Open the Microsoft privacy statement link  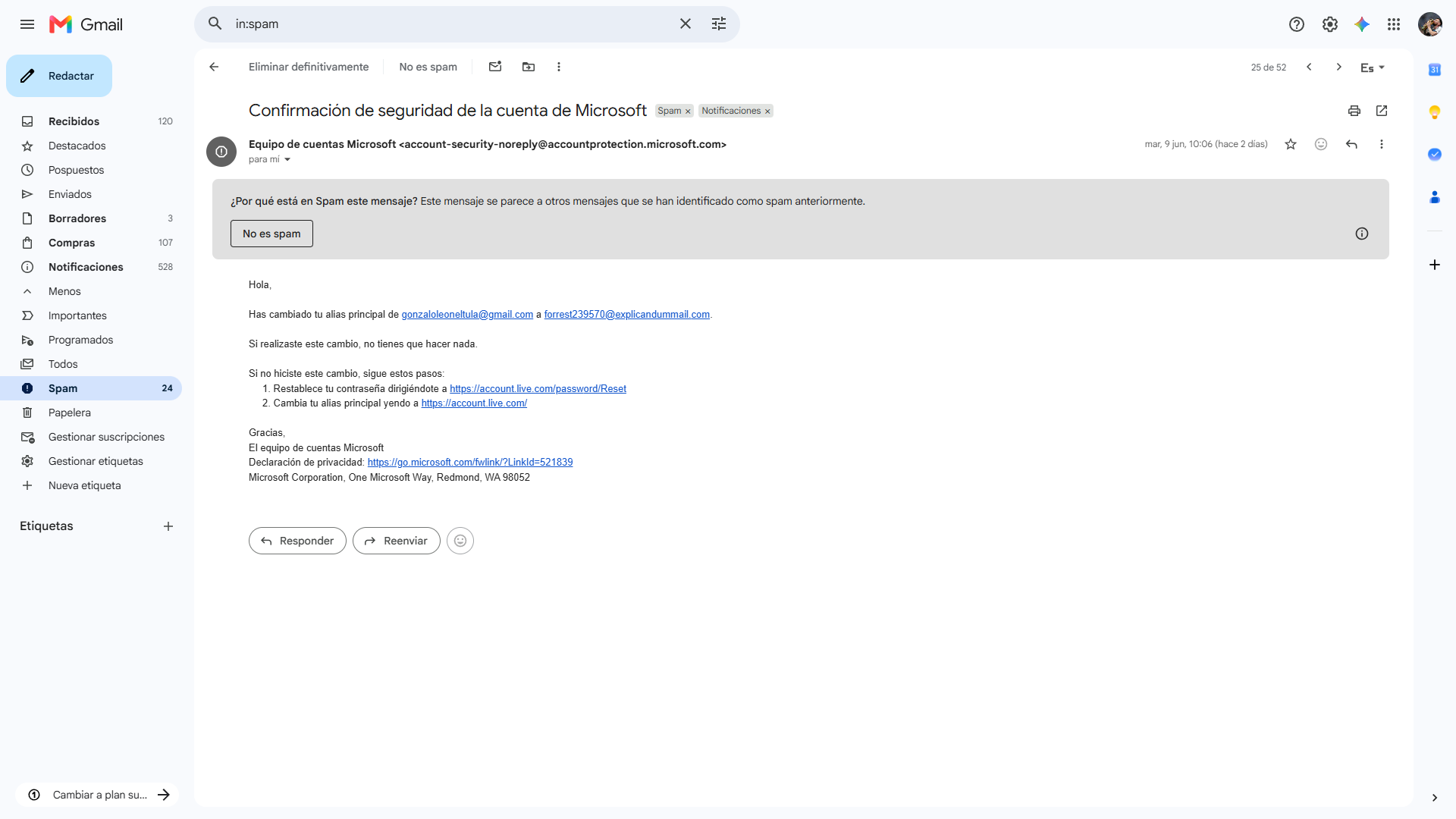tap(470, 463)
